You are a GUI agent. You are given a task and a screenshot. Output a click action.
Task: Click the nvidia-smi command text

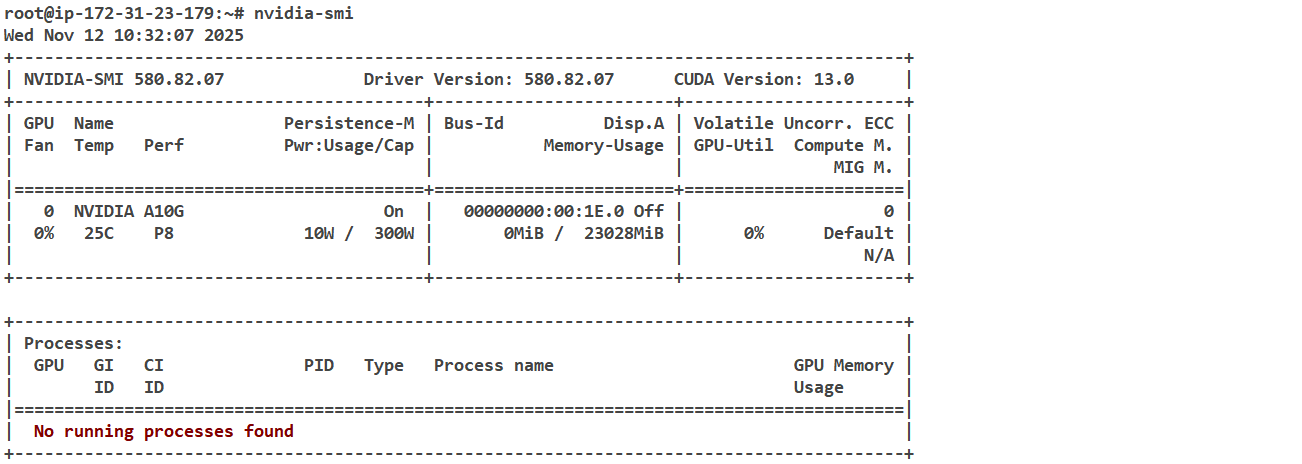pos(303,13)
